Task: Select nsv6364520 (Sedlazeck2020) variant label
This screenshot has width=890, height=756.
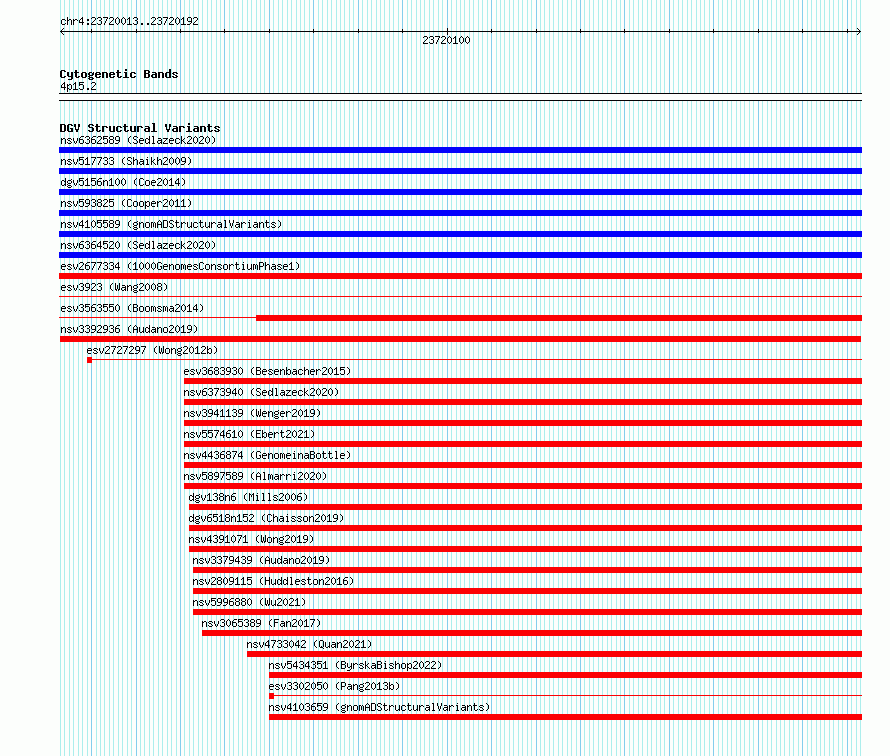Action: point(138,245)
